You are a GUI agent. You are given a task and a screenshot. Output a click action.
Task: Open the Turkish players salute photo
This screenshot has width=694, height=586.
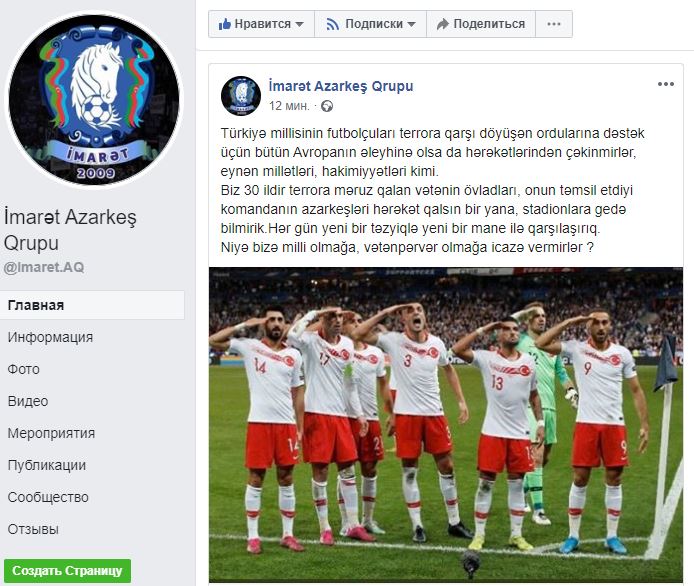tap(446, 425)
